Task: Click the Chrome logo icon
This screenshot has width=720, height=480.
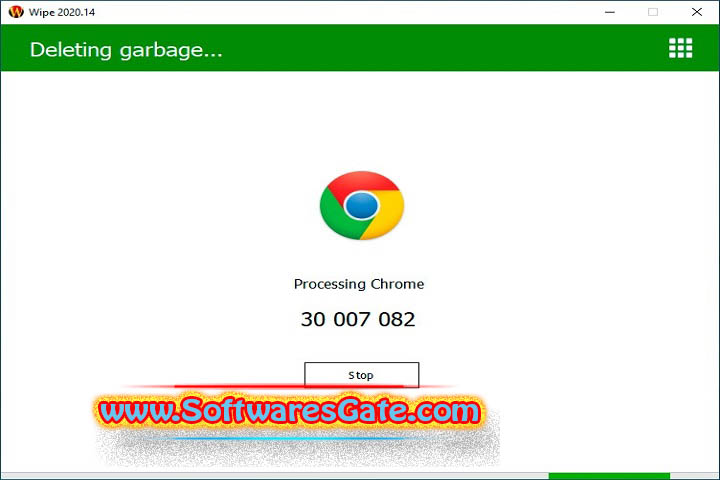Action: pyautogui.click(x=362, y=205)
